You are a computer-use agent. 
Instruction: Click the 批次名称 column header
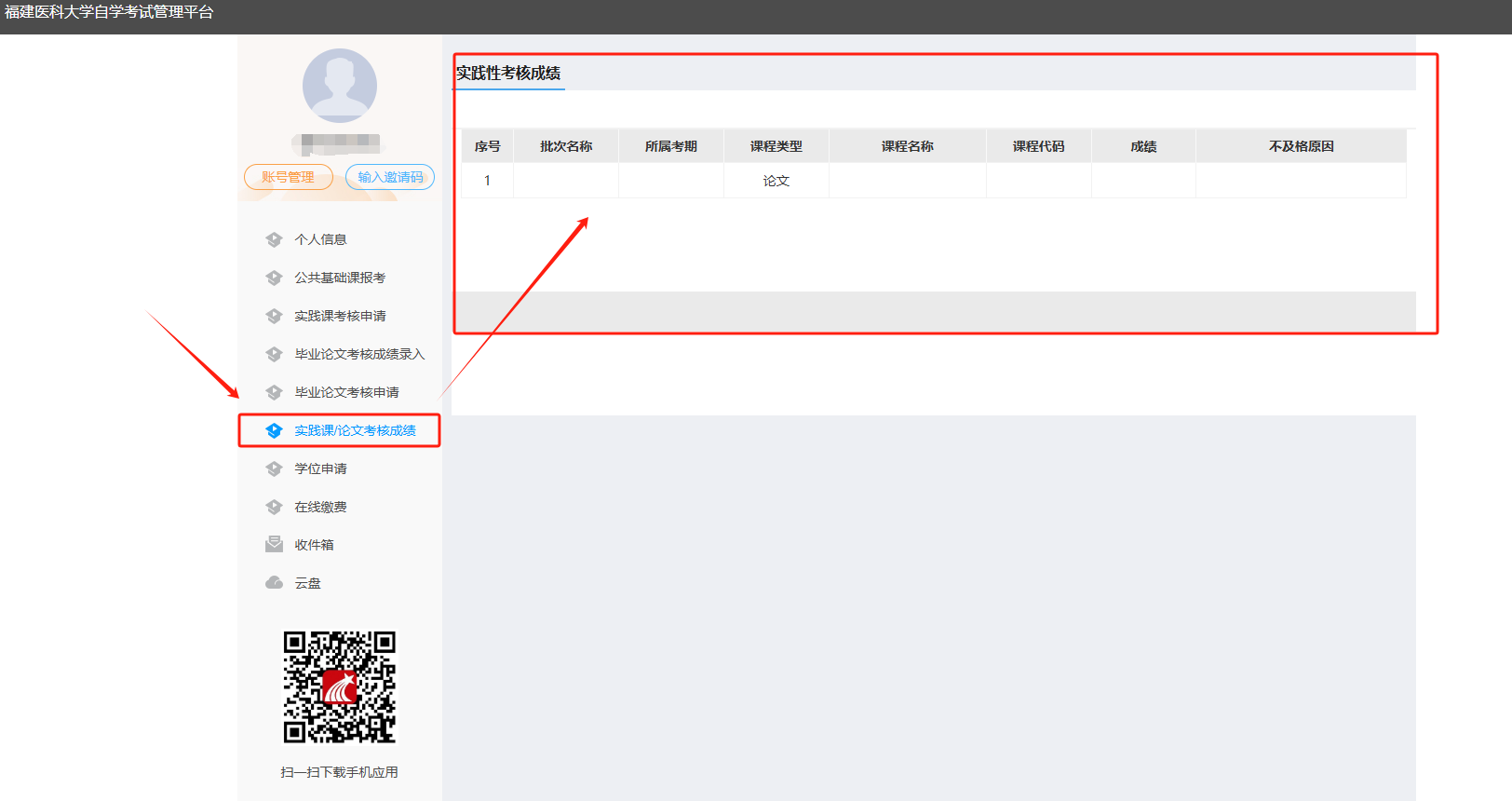(x=566, y=146)
